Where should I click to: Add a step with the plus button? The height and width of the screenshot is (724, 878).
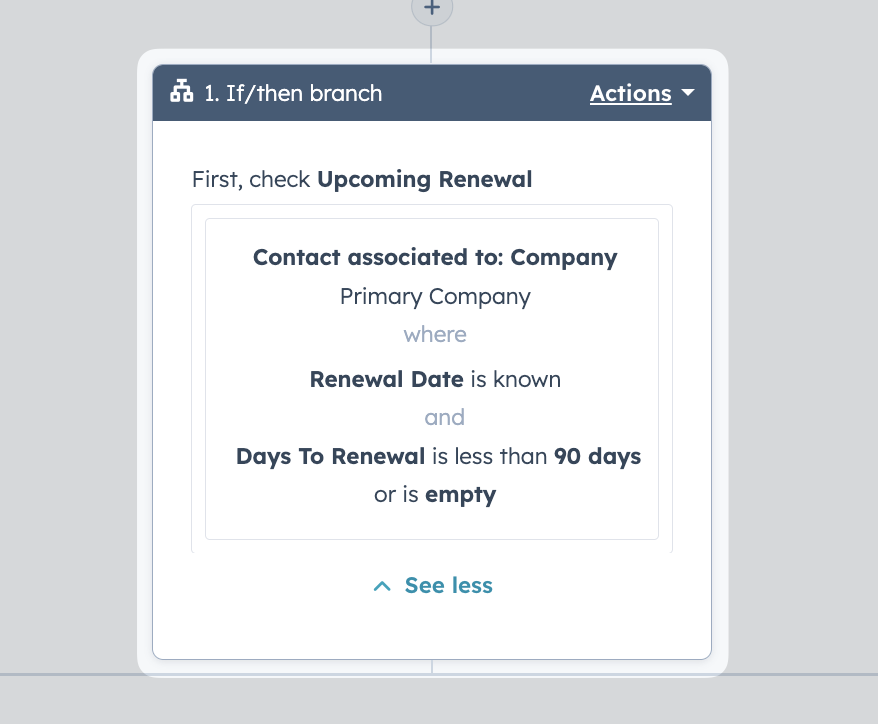click(432, 8)
